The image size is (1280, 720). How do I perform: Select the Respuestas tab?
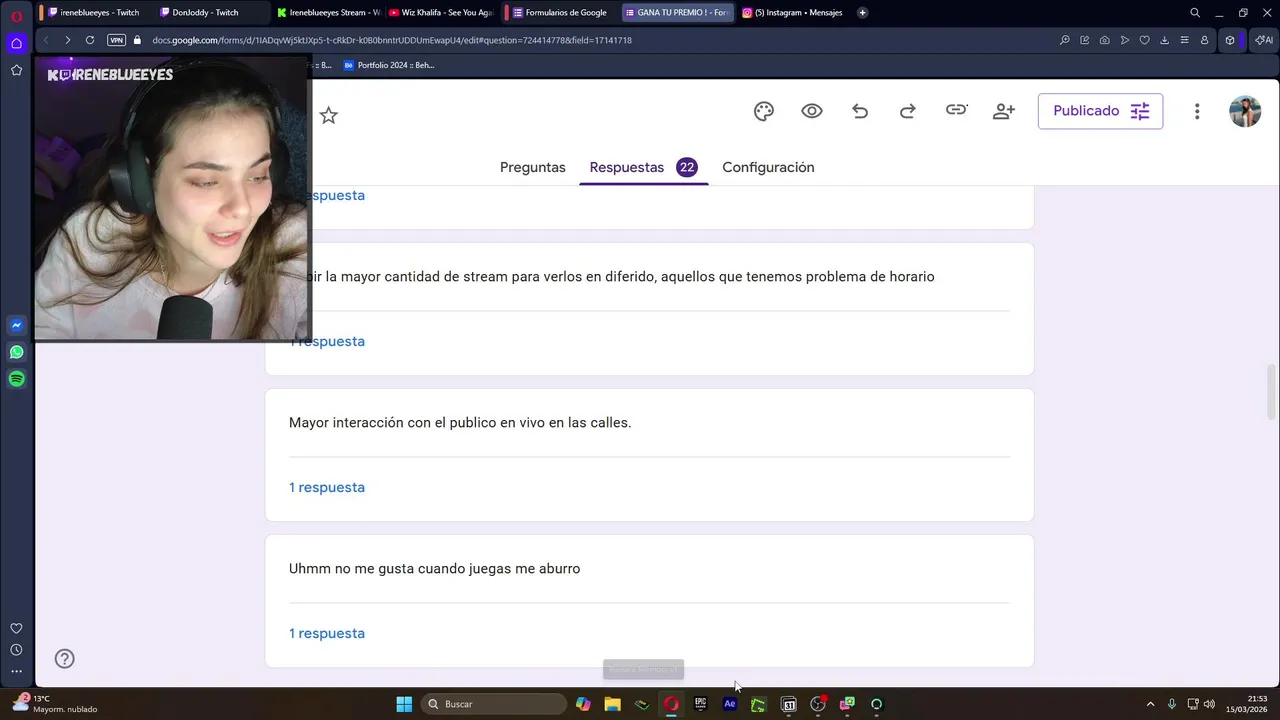click(644, 167)
